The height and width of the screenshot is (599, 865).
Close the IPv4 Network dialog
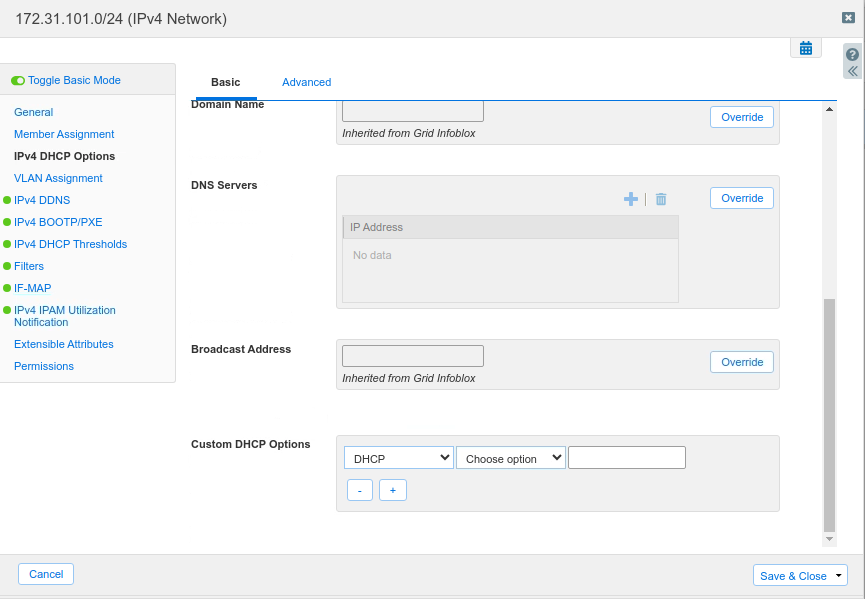click(x=848, y=17)
